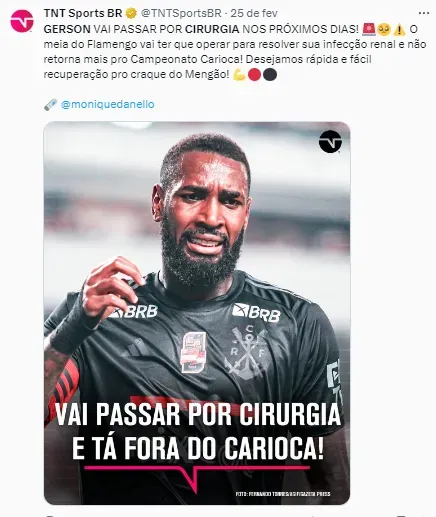This screenshot has width=436, height=517.
Task: Click the microphone emoji before the mention
Action: tap(50, 105)
